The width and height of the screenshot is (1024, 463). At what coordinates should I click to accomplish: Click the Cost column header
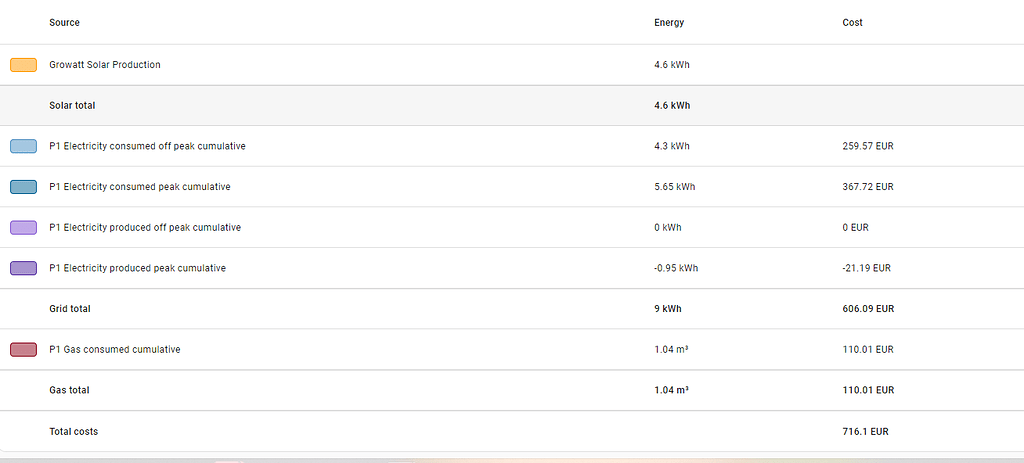852,23
